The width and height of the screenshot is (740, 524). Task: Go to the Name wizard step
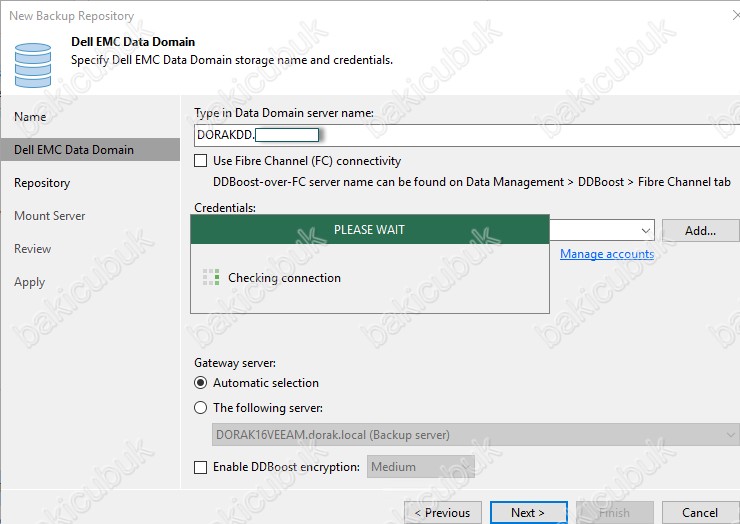pyautogui.click(x=30, y=117)
